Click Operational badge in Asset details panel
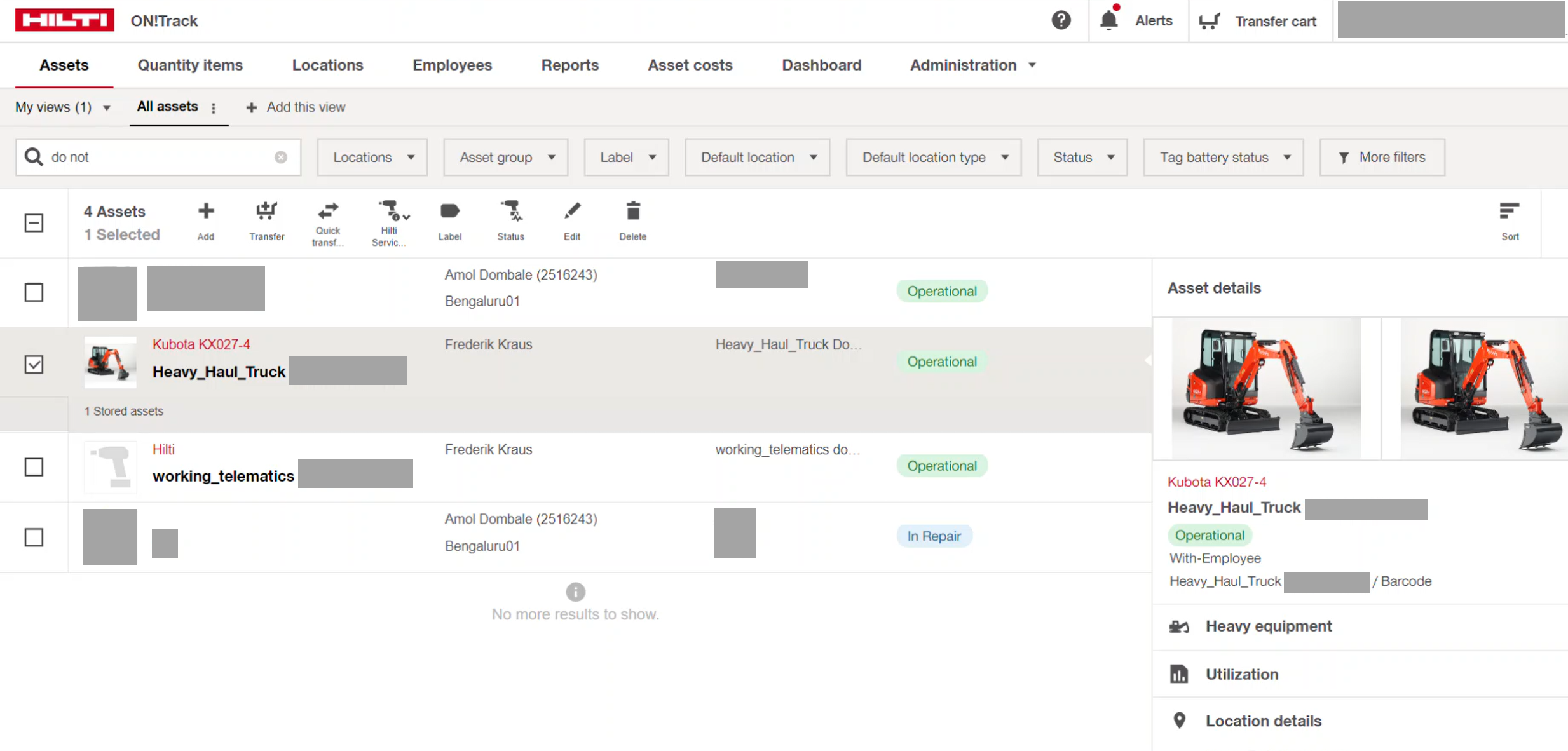1568x751 pixels. (1210, 536)
